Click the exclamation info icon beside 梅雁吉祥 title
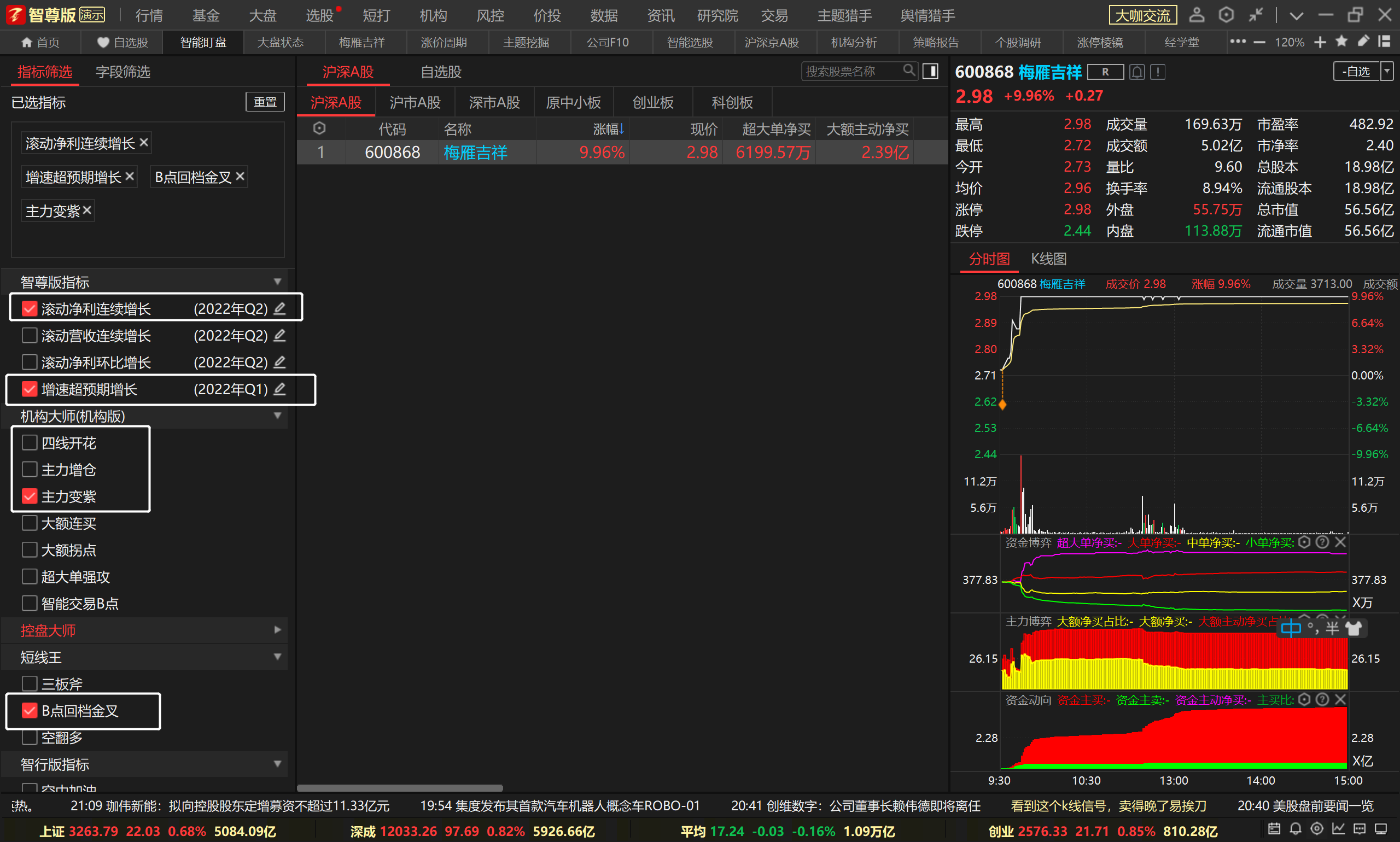The width and height of the screenshot is (1400, 842). (1158, 72)
